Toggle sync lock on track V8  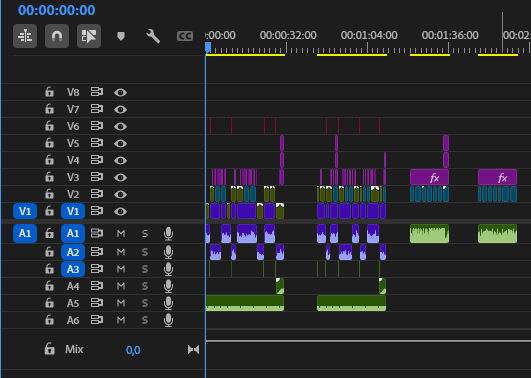[97, 92]
